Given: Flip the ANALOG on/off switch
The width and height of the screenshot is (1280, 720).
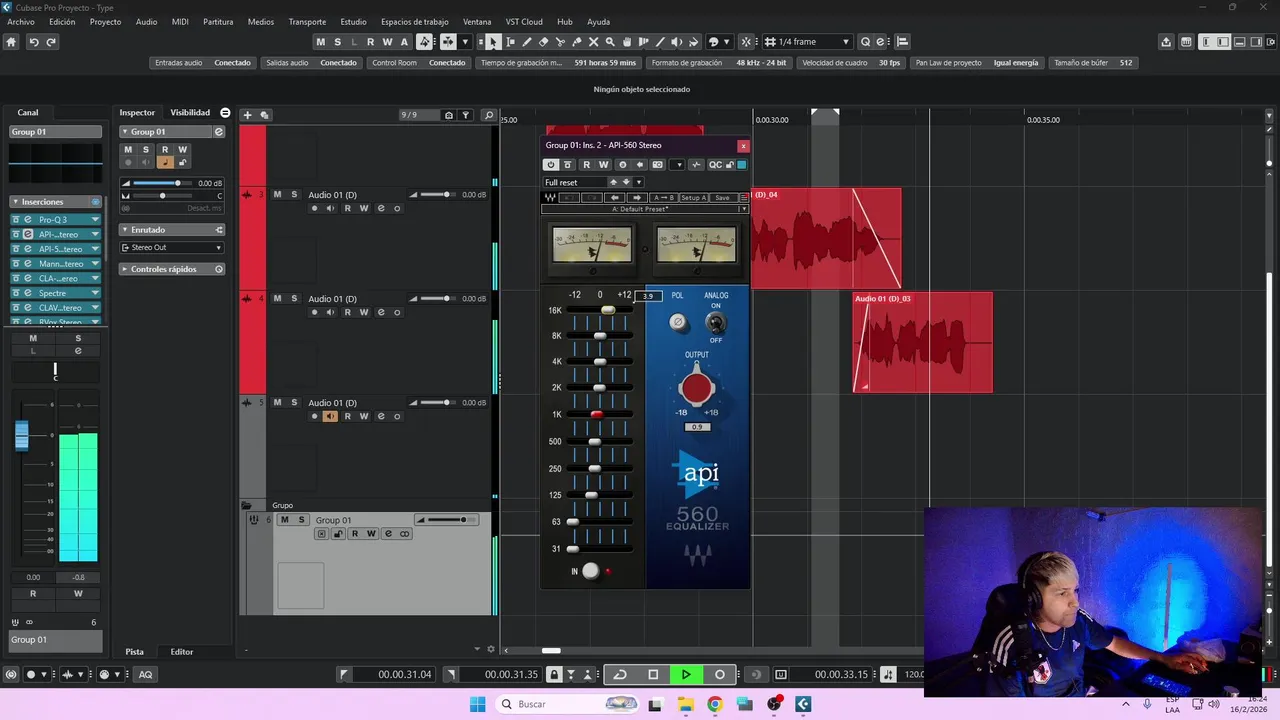Looking at the screenshot, I should (715, 322).
